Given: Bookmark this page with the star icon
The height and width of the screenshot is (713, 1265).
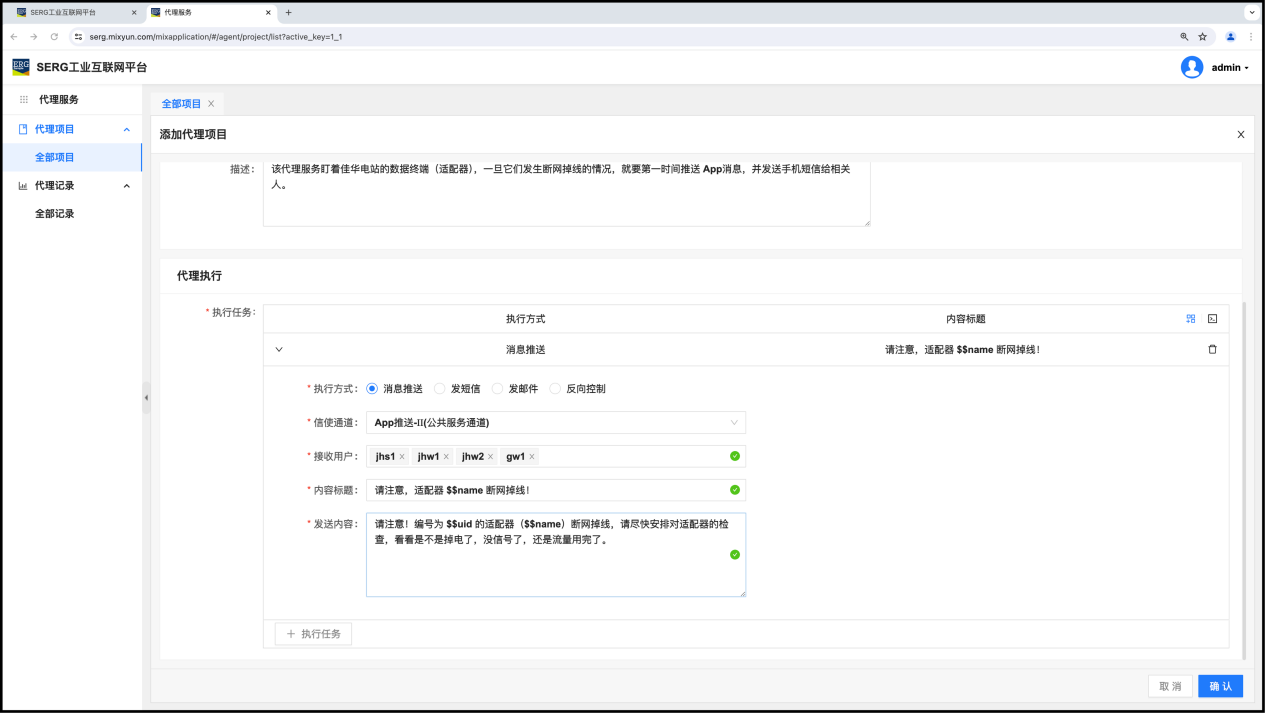Looking at the screenshot, I should tap(1203, 37).
